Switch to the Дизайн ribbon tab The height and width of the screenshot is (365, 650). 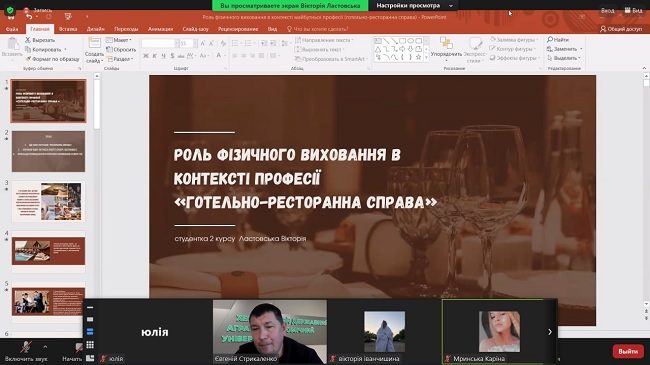96,29
